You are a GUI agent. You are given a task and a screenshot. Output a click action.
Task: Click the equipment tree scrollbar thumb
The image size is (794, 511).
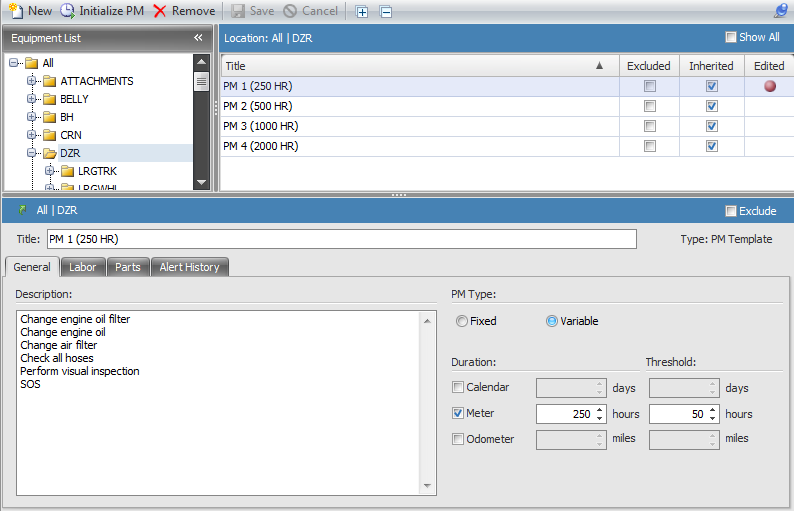(x=202, y=81)
